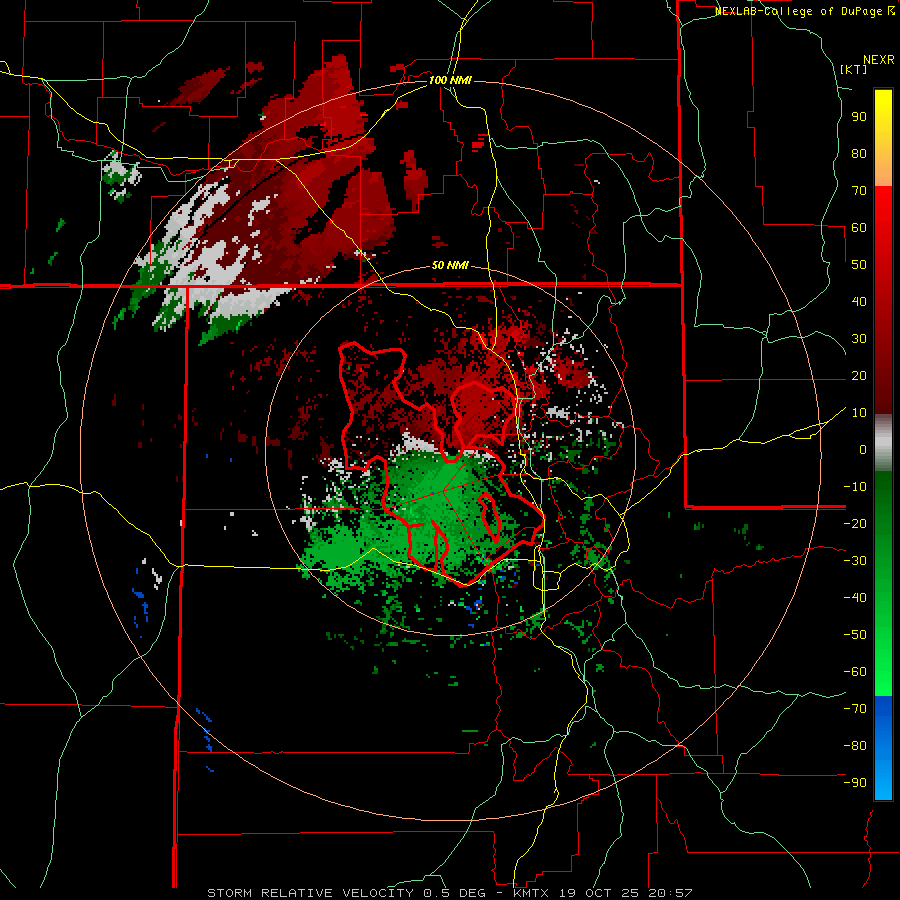This screenshot has height=900, width=900.
Task: Click the -80 value on the velocity scale
Action: [x=855, y=746]
